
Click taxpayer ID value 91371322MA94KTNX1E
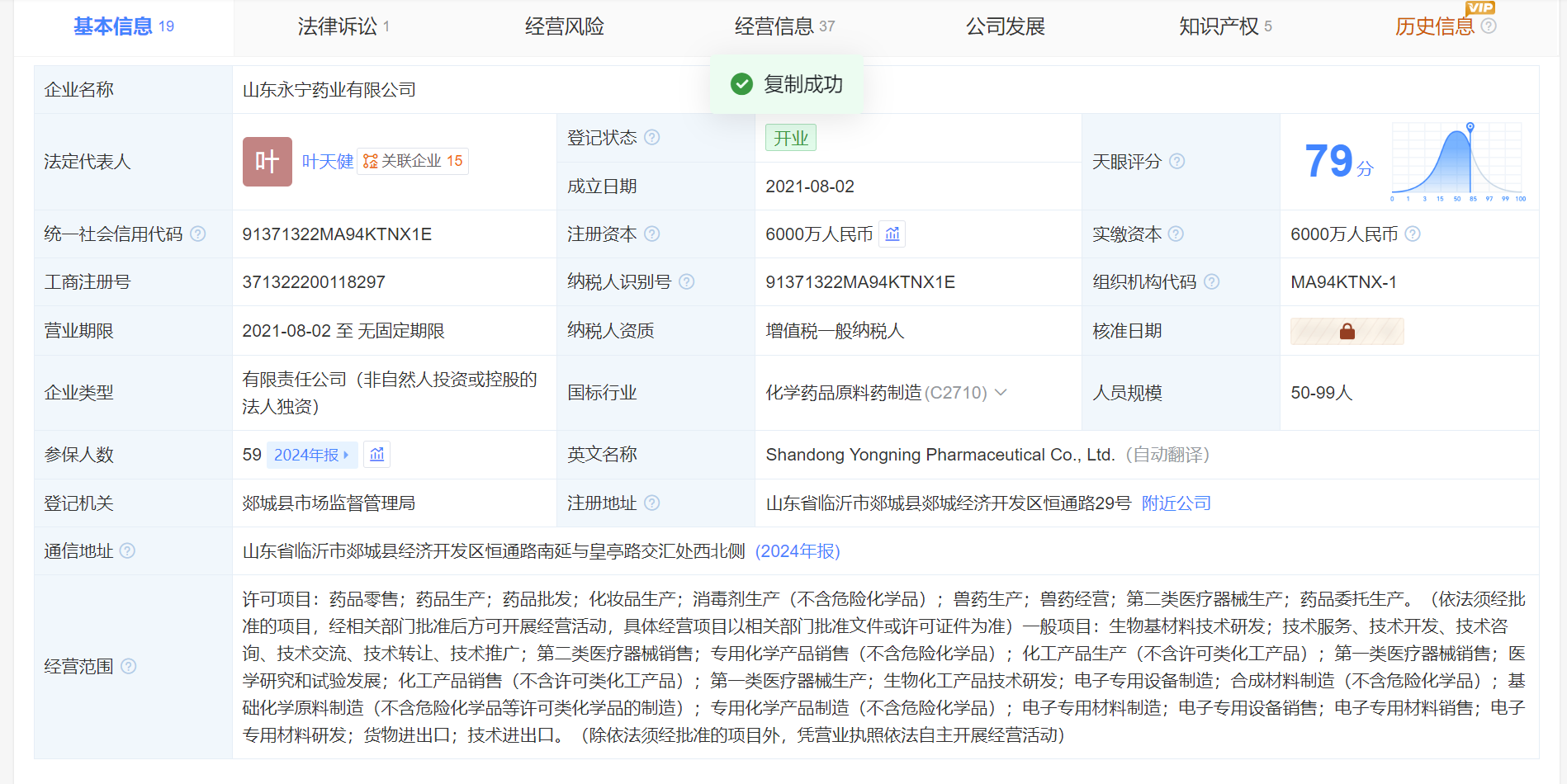860,282
